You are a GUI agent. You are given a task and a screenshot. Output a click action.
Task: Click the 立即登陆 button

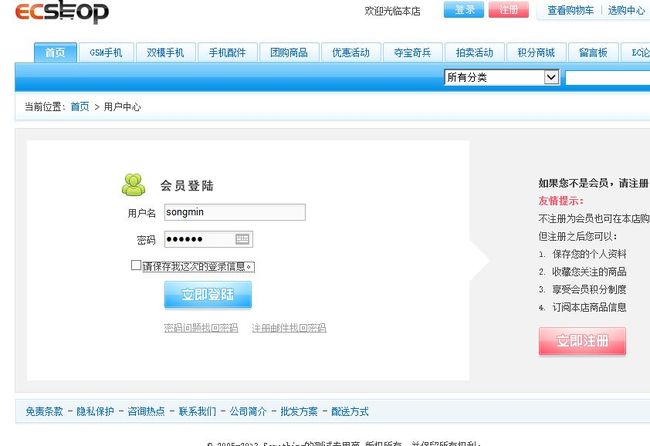click(x=208, y=295)
